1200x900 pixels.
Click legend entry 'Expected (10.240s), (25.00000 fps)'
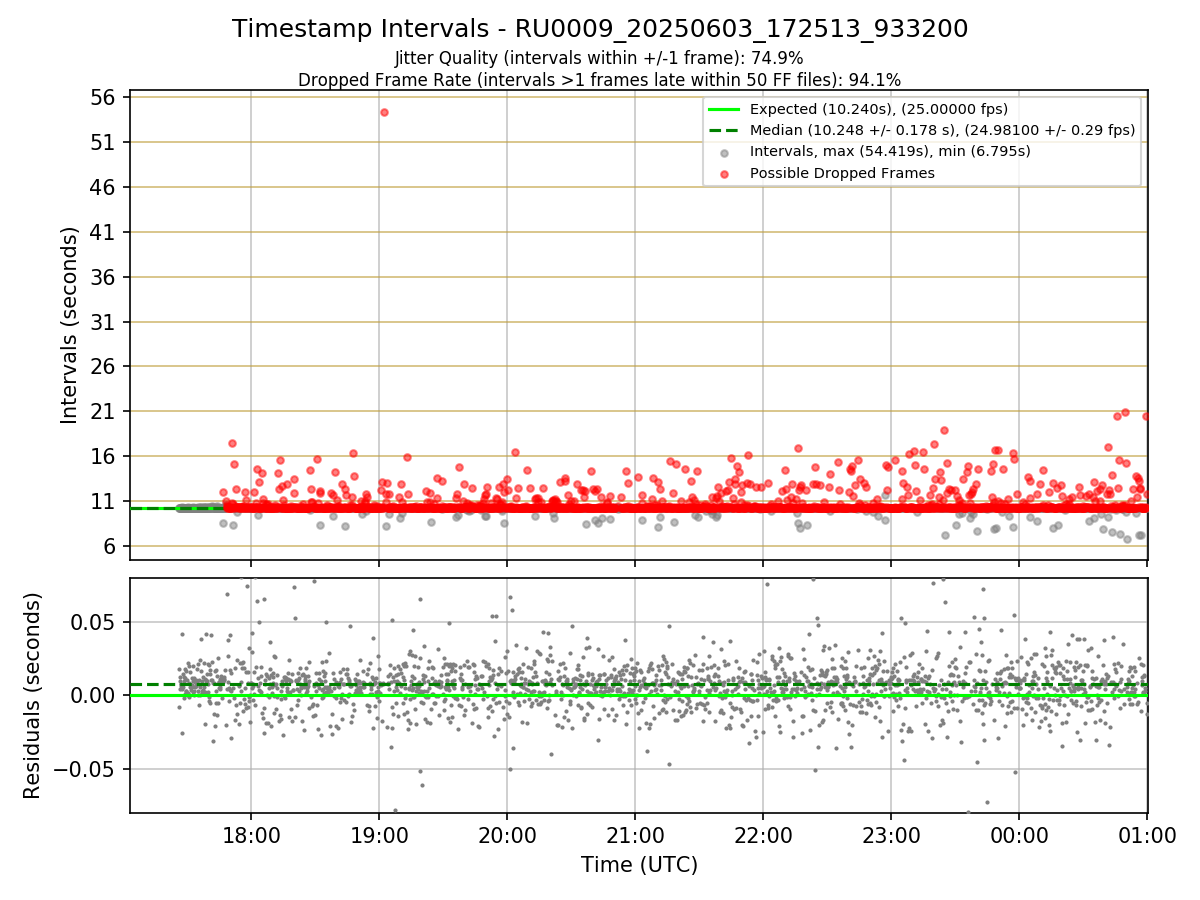[x=879, y=109]
